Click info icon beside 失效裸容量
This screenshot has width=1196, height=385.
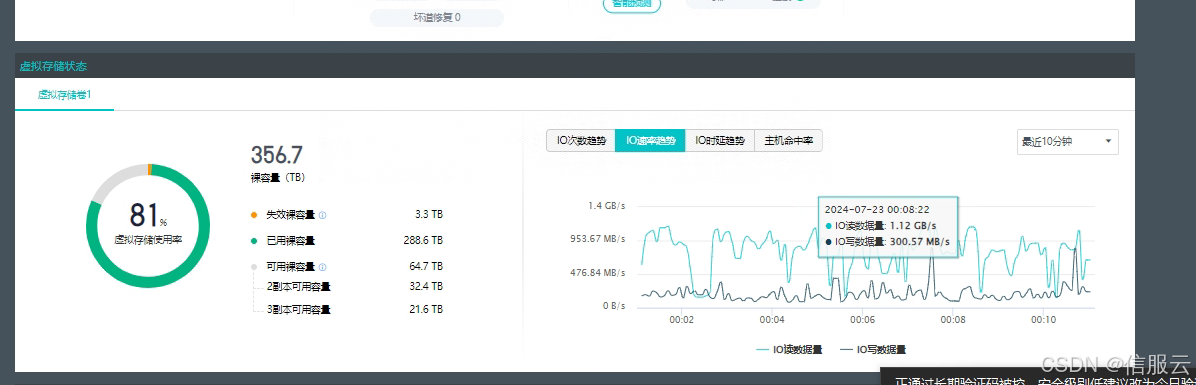[x=323, y=216]
